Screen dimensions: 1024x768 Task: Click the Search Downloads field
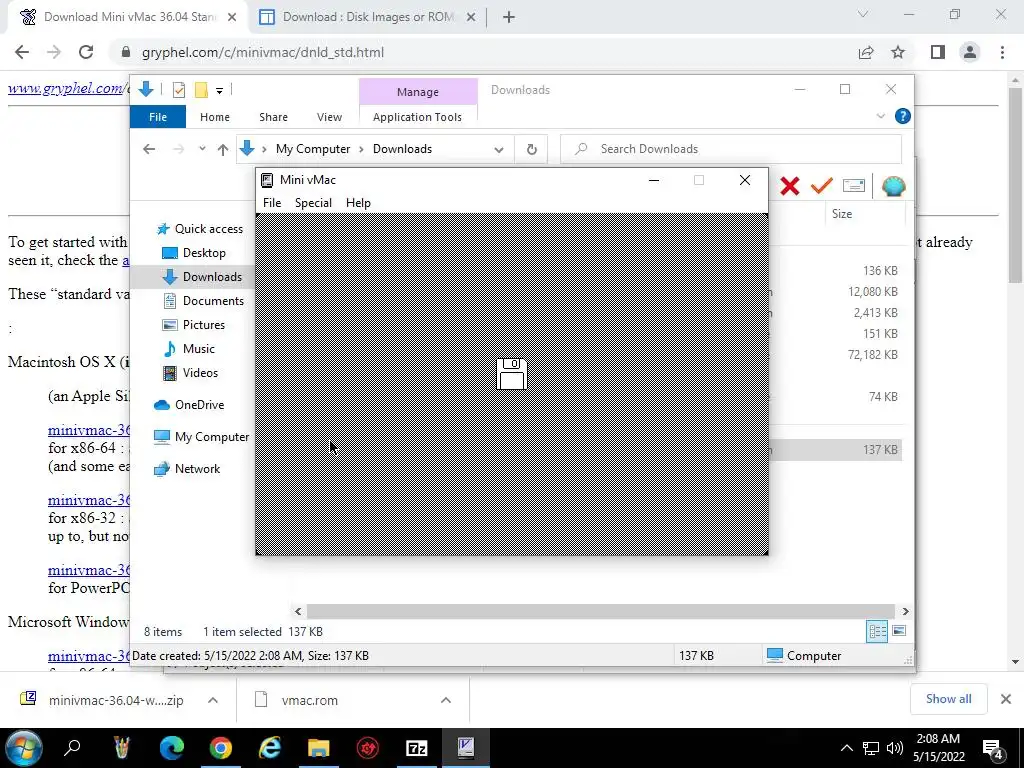point(731,149)
